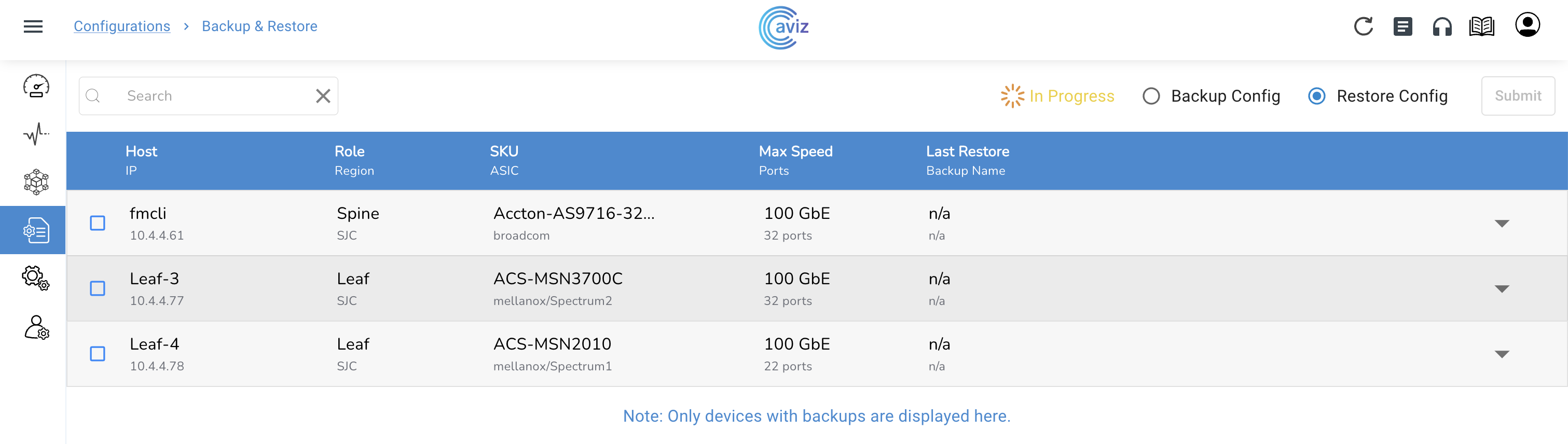Go to the Configurations breadcrumb link
Screen dimensions: 1568x444
tap(122, 26)
